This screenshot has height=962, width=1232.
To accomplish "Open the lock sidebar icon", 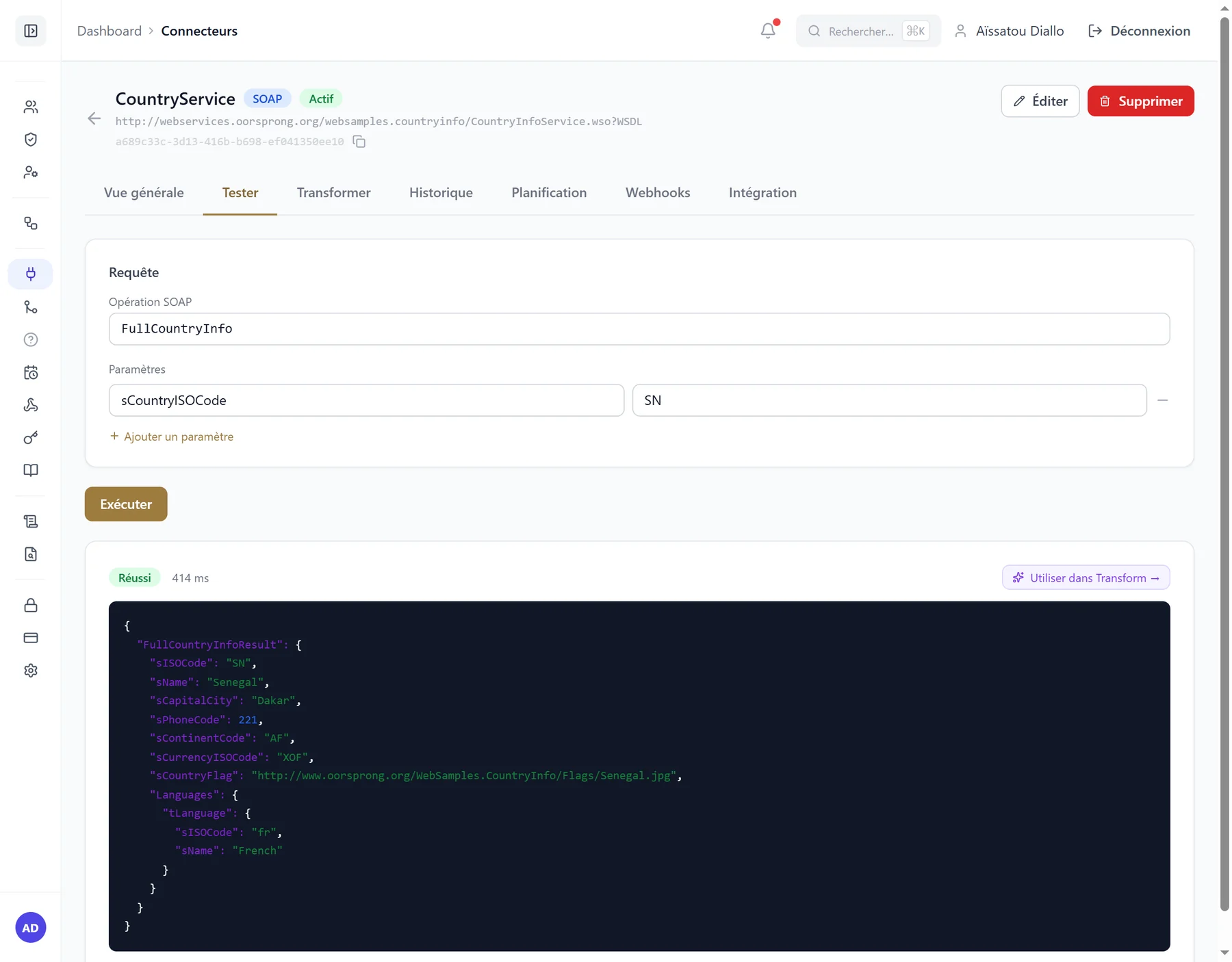I will [31, 606].
